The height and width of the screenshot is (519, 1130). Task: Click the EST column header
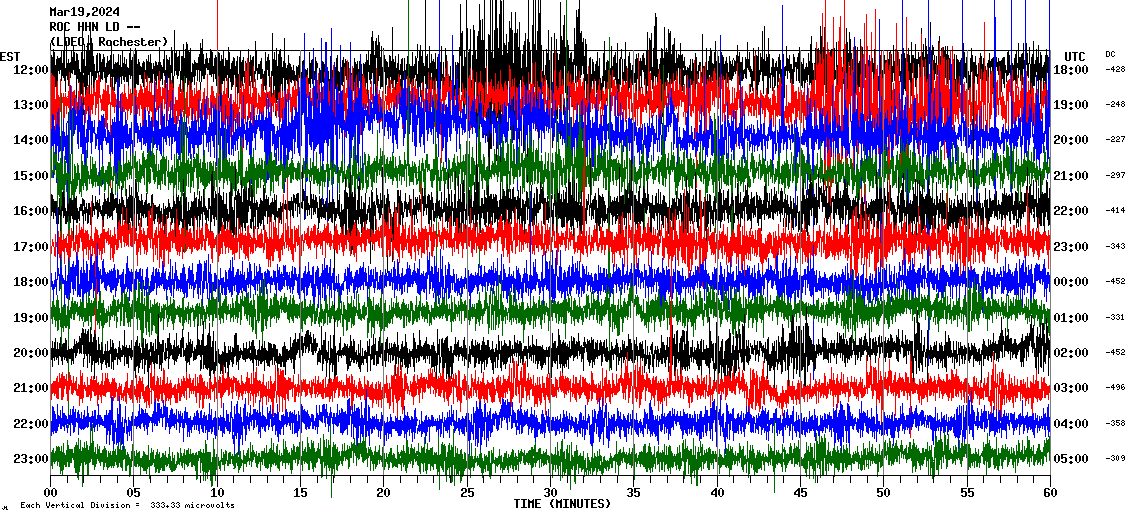click(x=10, y=56)
